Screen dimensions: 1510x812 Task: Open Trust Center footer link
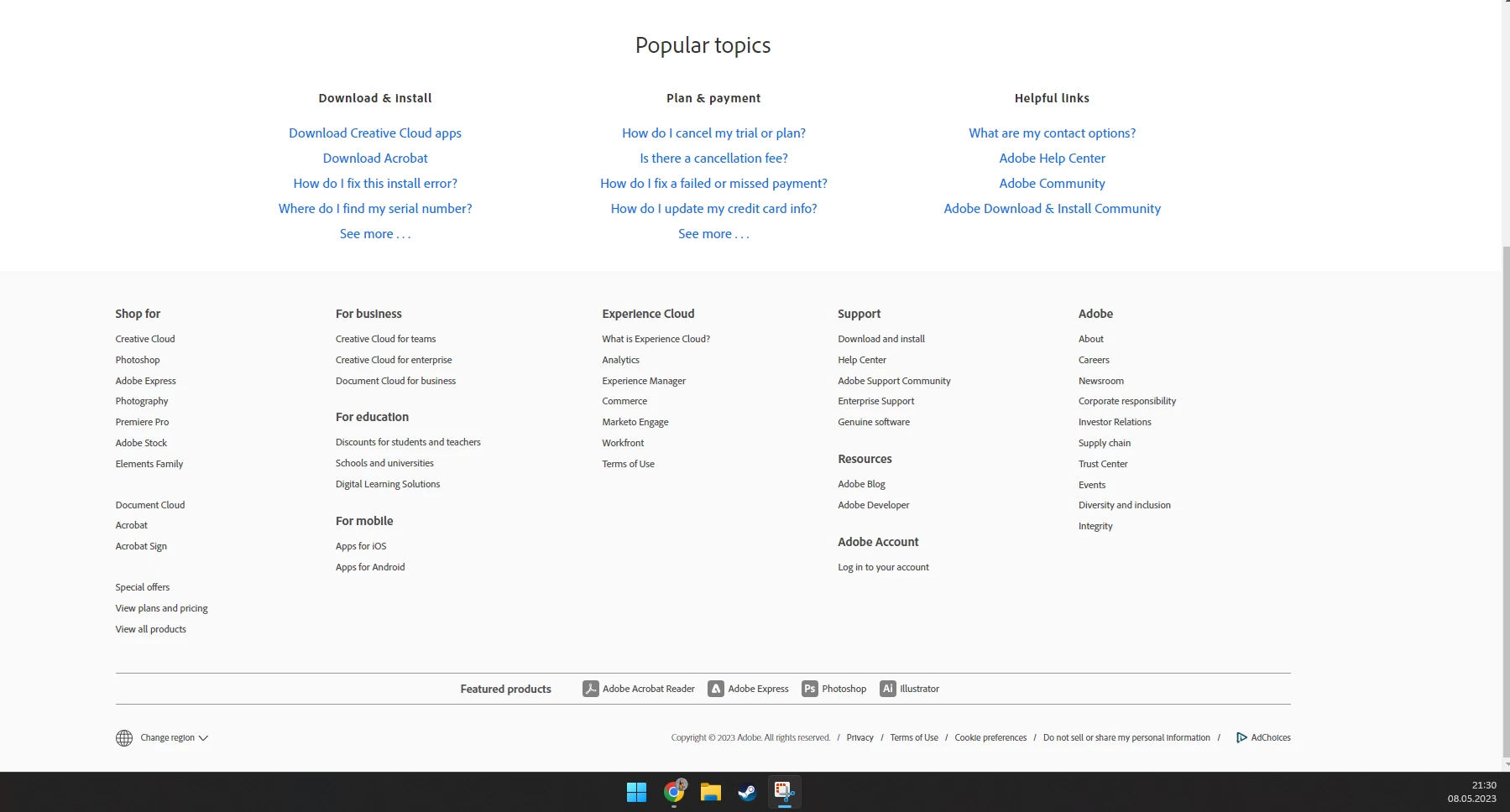[1103, 464]
